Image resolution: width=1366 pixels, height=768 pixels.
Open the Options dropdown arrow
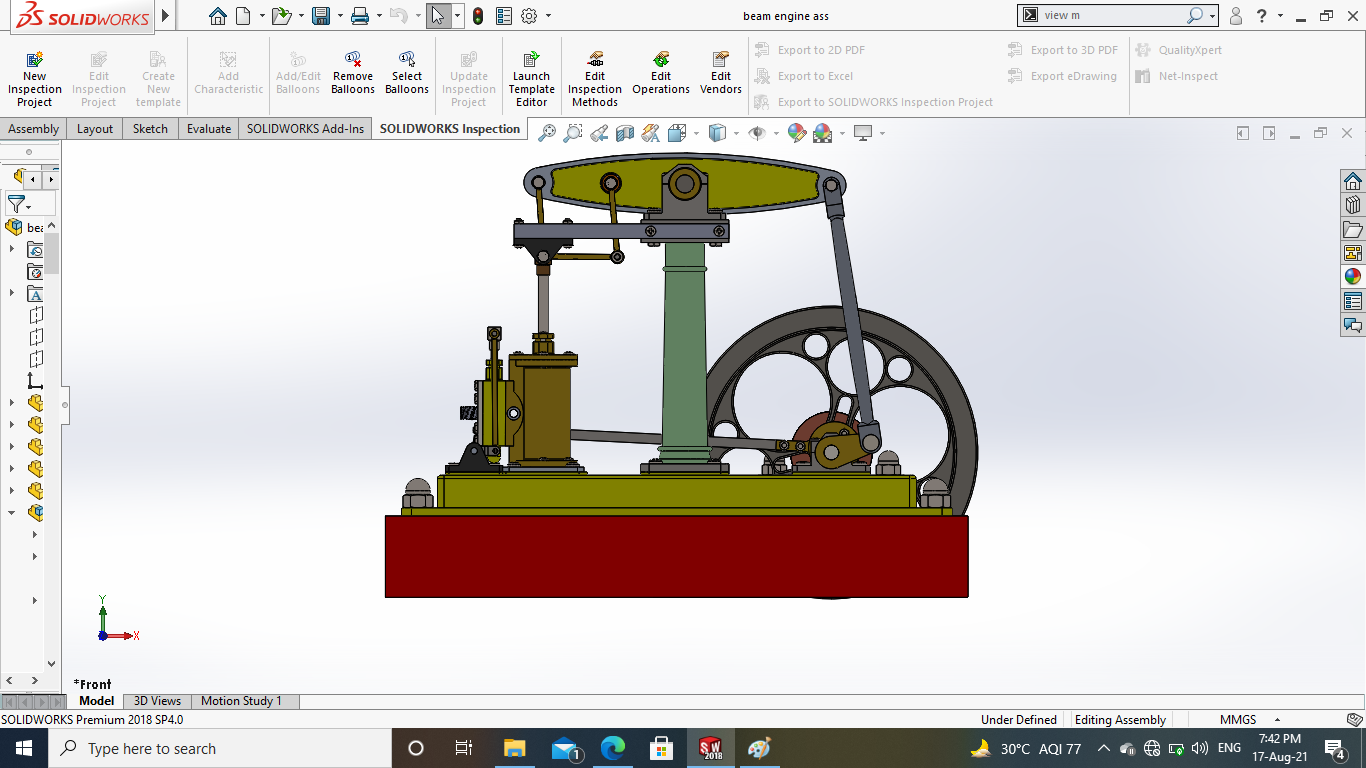click(548, 16)
